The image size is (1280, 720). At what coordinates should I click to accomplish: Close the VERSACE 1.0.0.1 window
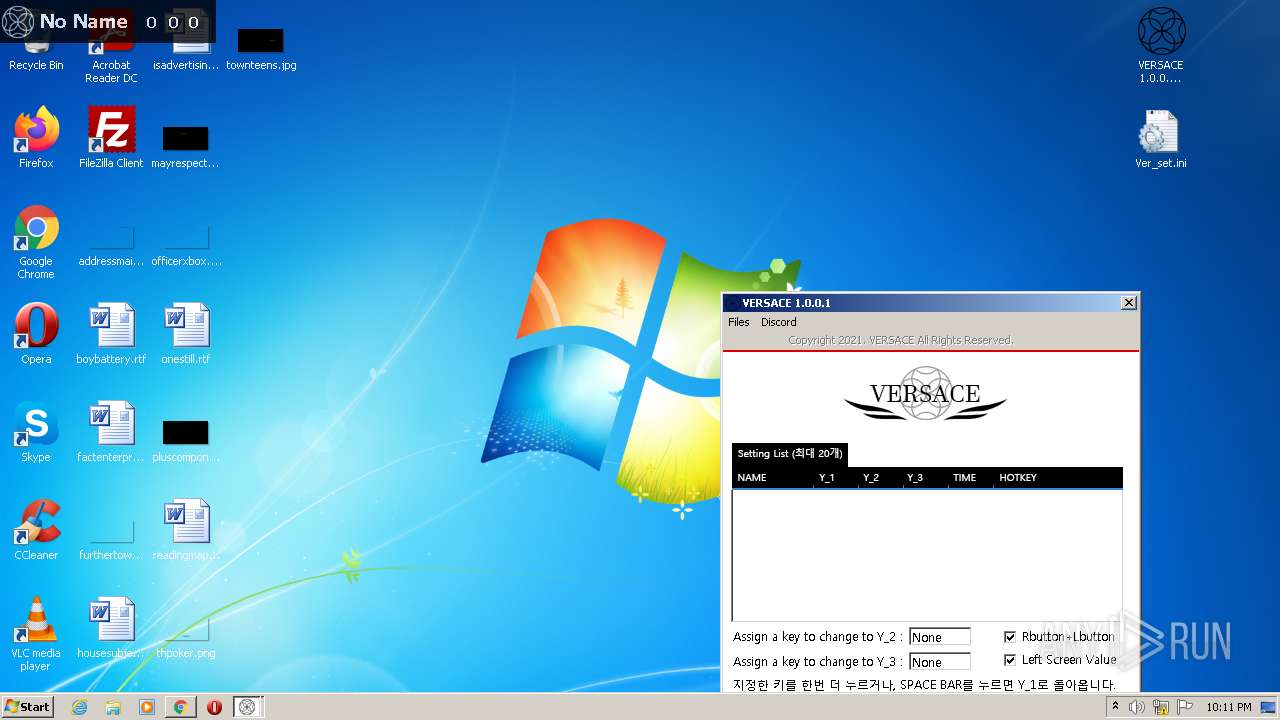(1129, 303)
